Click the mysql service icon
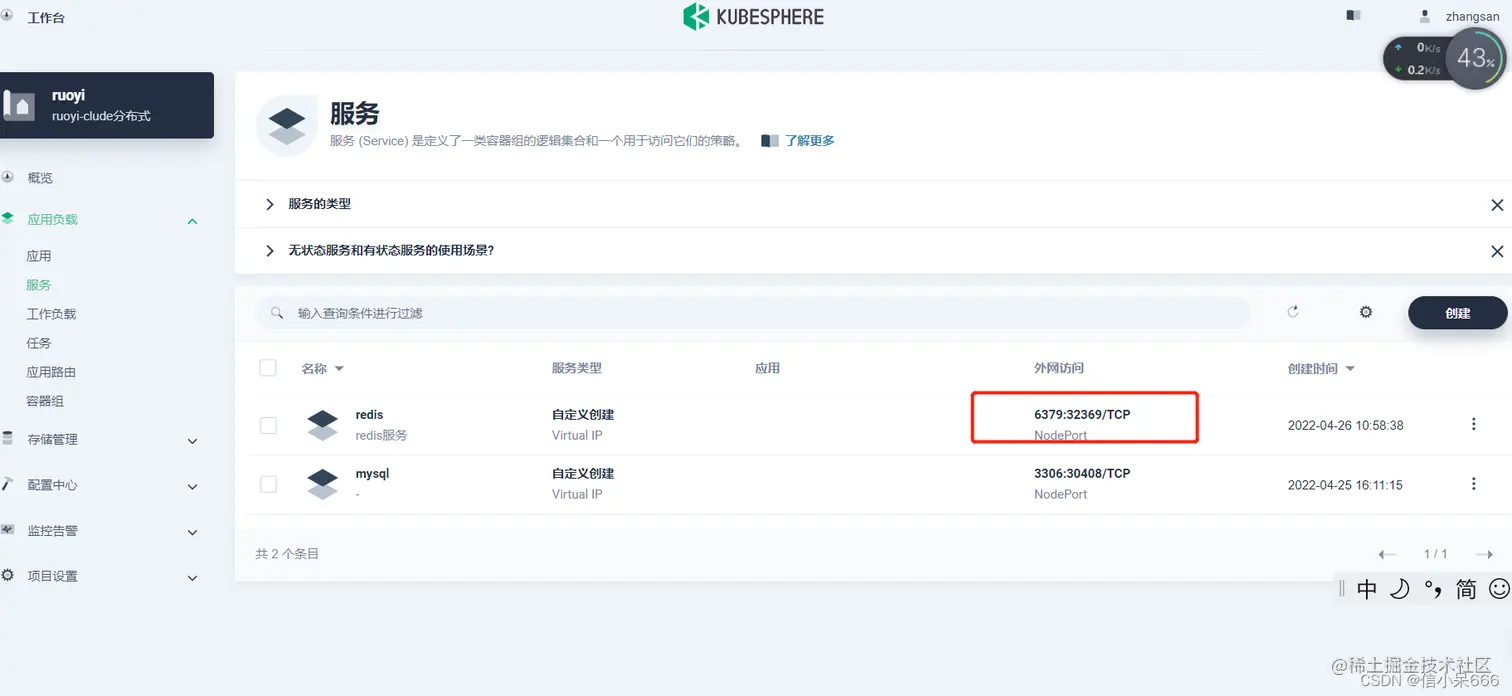1512x696 pixels. 322,484
